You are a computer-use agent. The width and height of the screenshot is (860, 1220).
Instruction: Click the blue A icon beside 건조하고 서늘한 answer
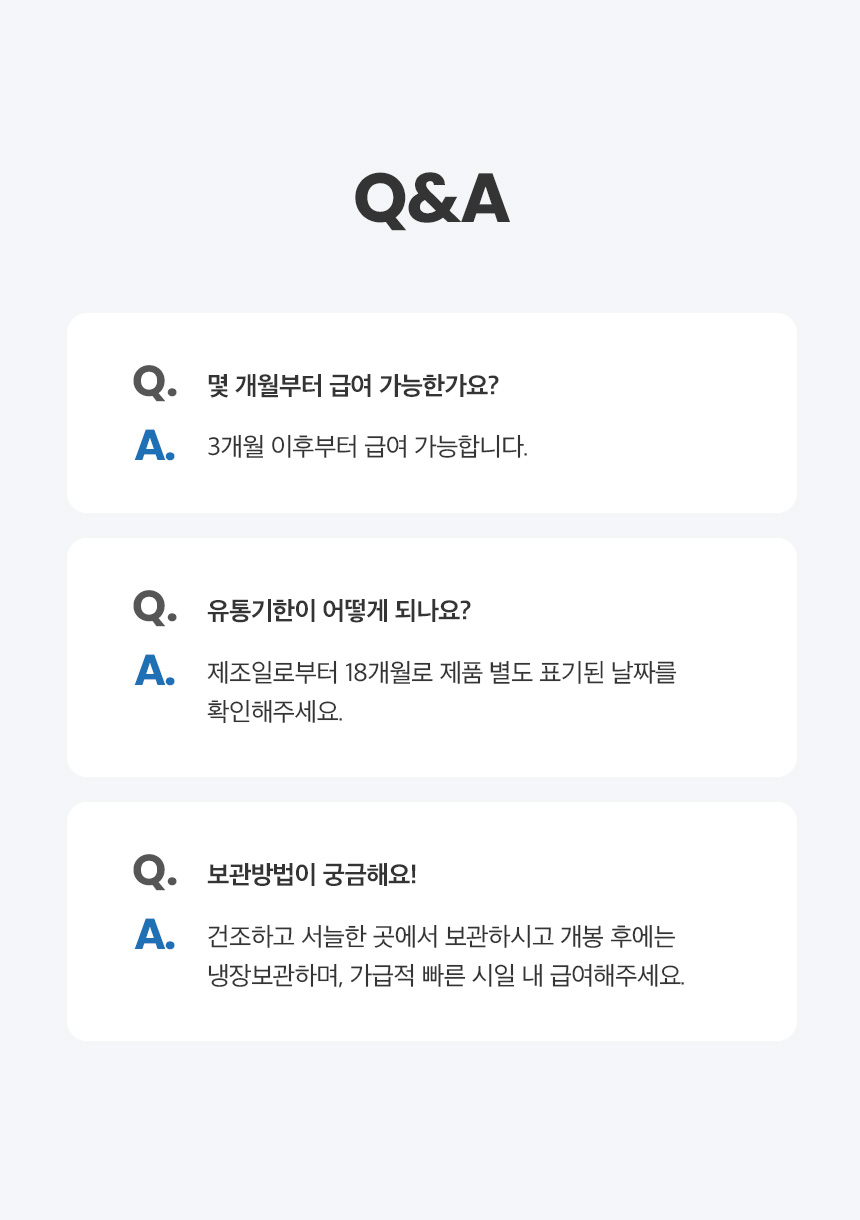(155, 935)
